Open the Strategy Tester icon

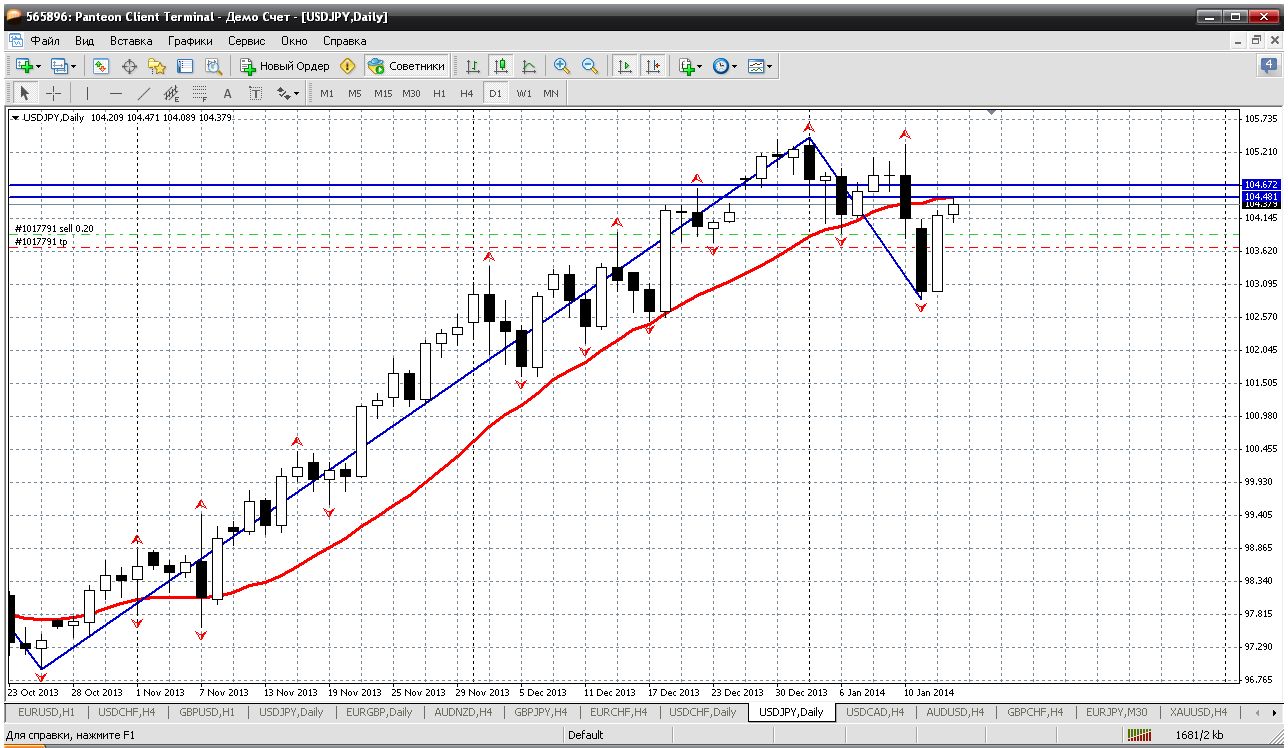213,66
